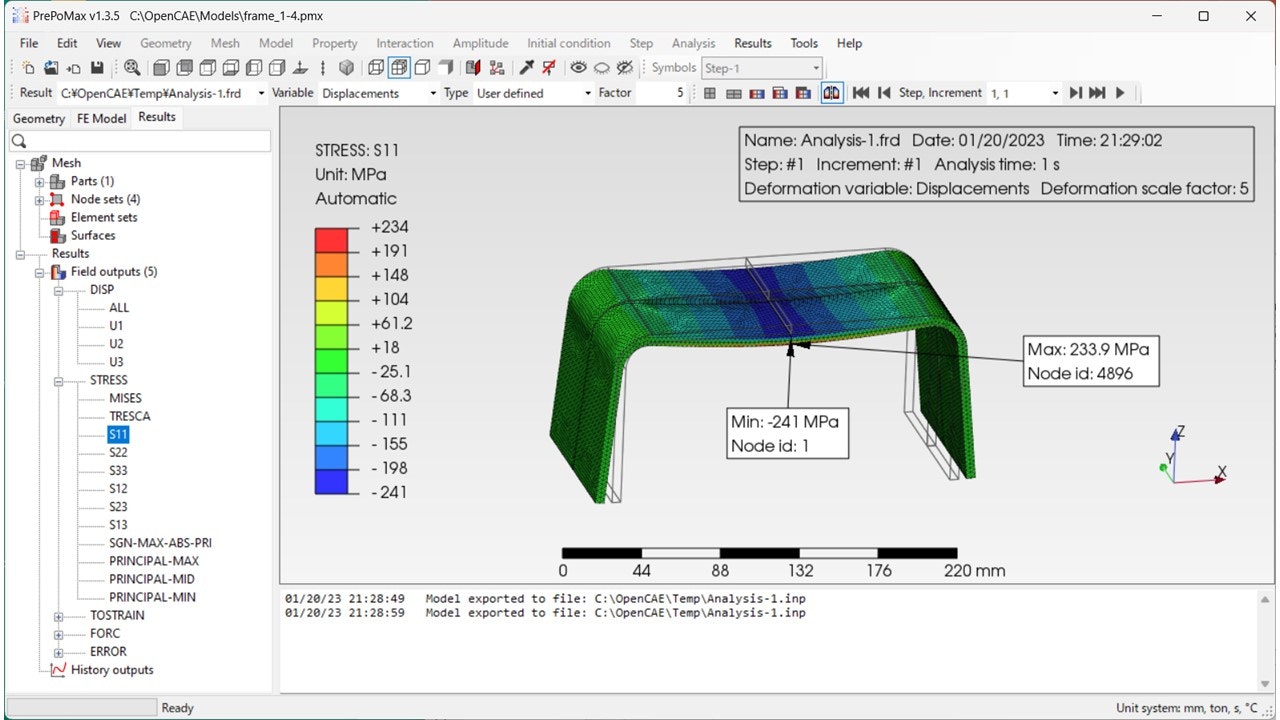Open the Result file dropdown
Screen dimensions: 1280x720
click(x=262, y=93)
